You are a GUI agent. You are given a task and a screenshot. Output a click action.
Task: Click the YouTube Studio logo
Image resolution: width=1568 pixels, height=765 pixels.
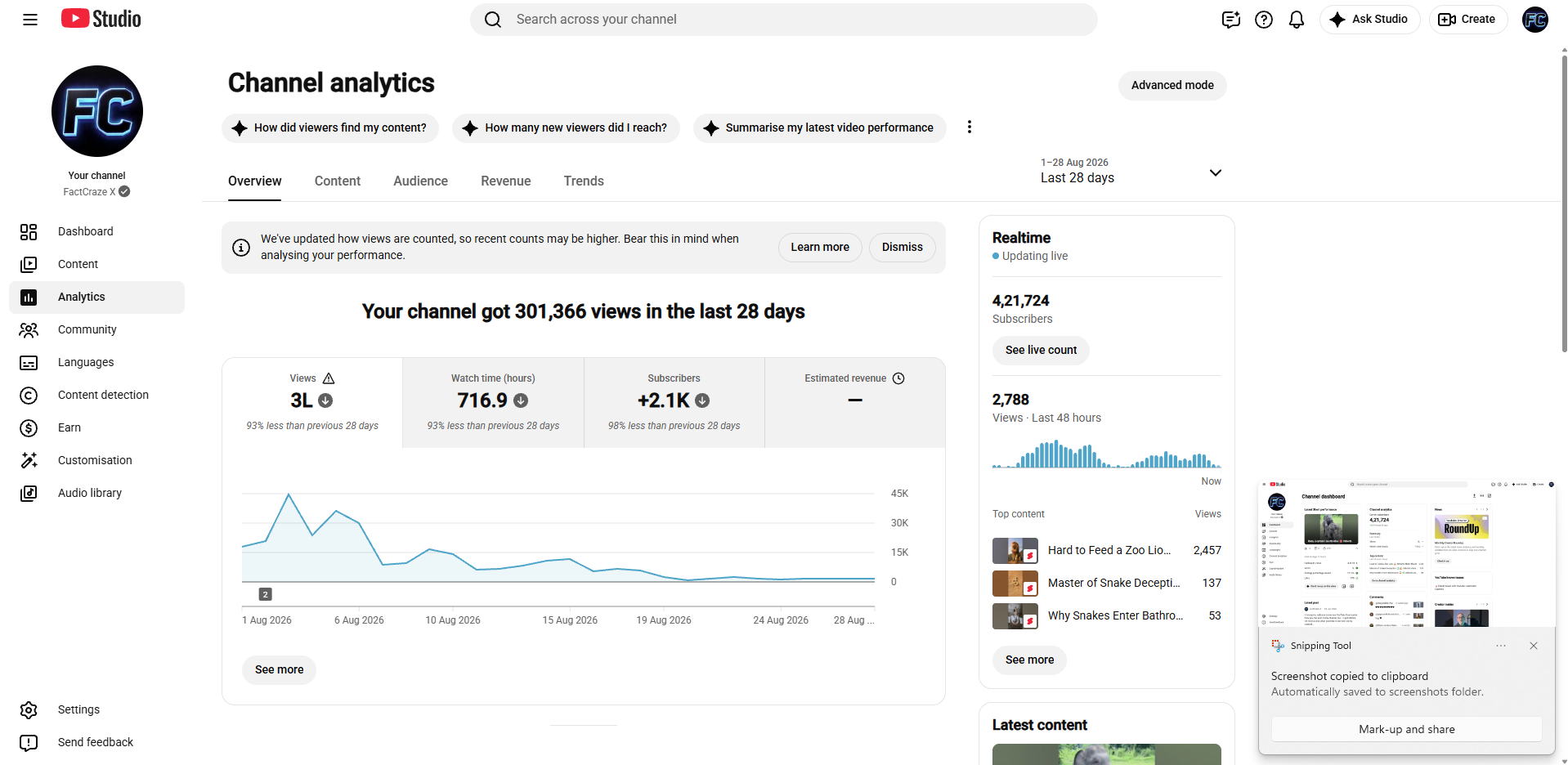tap(101, 19)
